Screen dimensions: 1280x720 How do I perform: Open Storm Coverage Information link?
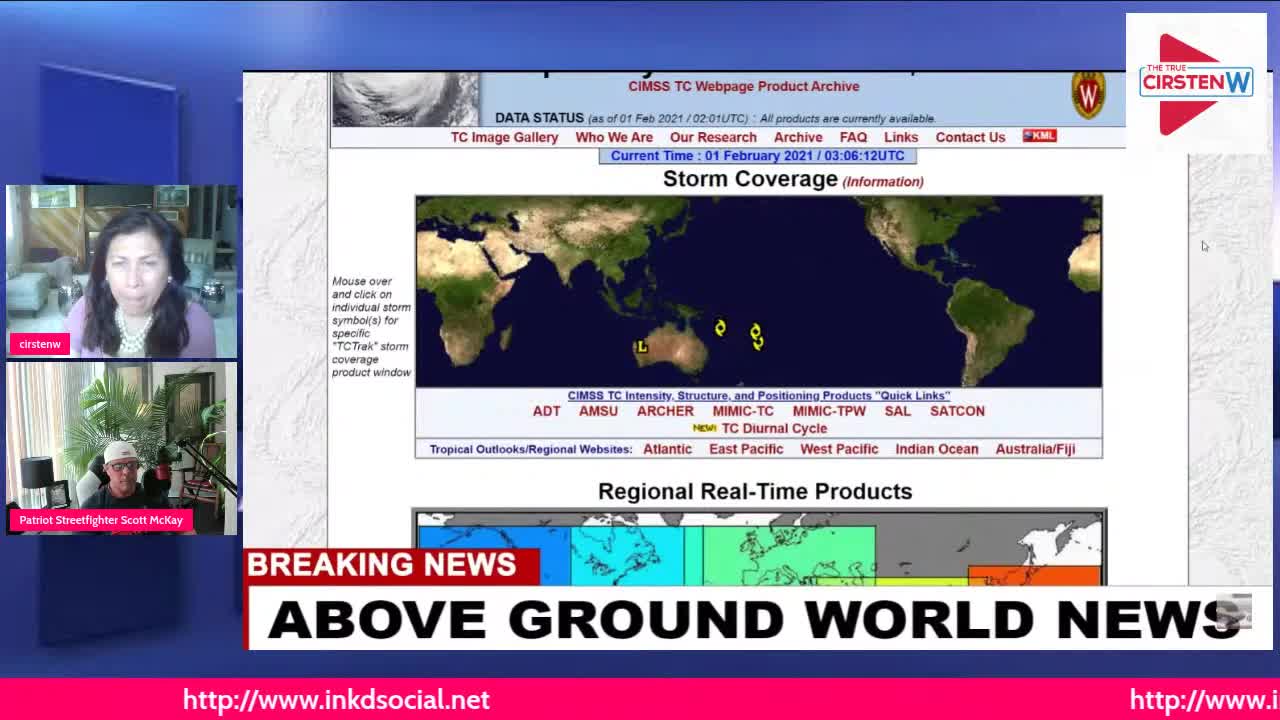coord(883,182)
